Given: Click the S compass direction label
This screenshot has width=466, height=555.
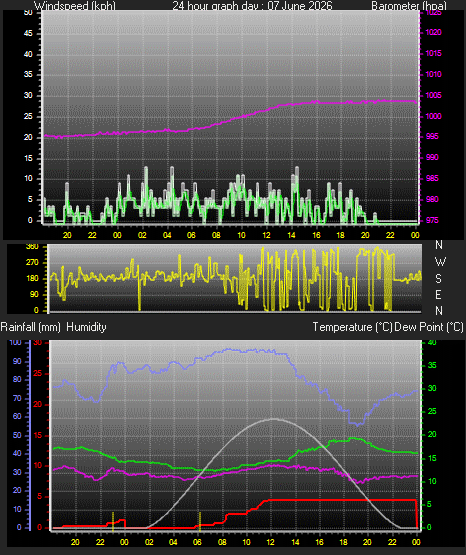Looking at the screenshot, I should click(438, 279).
